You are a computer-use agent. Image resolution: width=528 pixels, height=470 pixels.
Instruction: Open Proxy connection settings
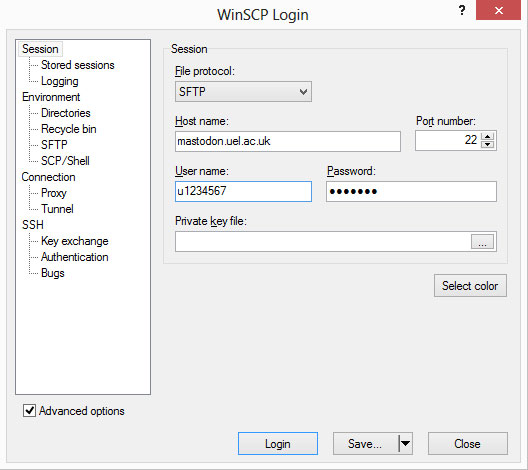54,193
